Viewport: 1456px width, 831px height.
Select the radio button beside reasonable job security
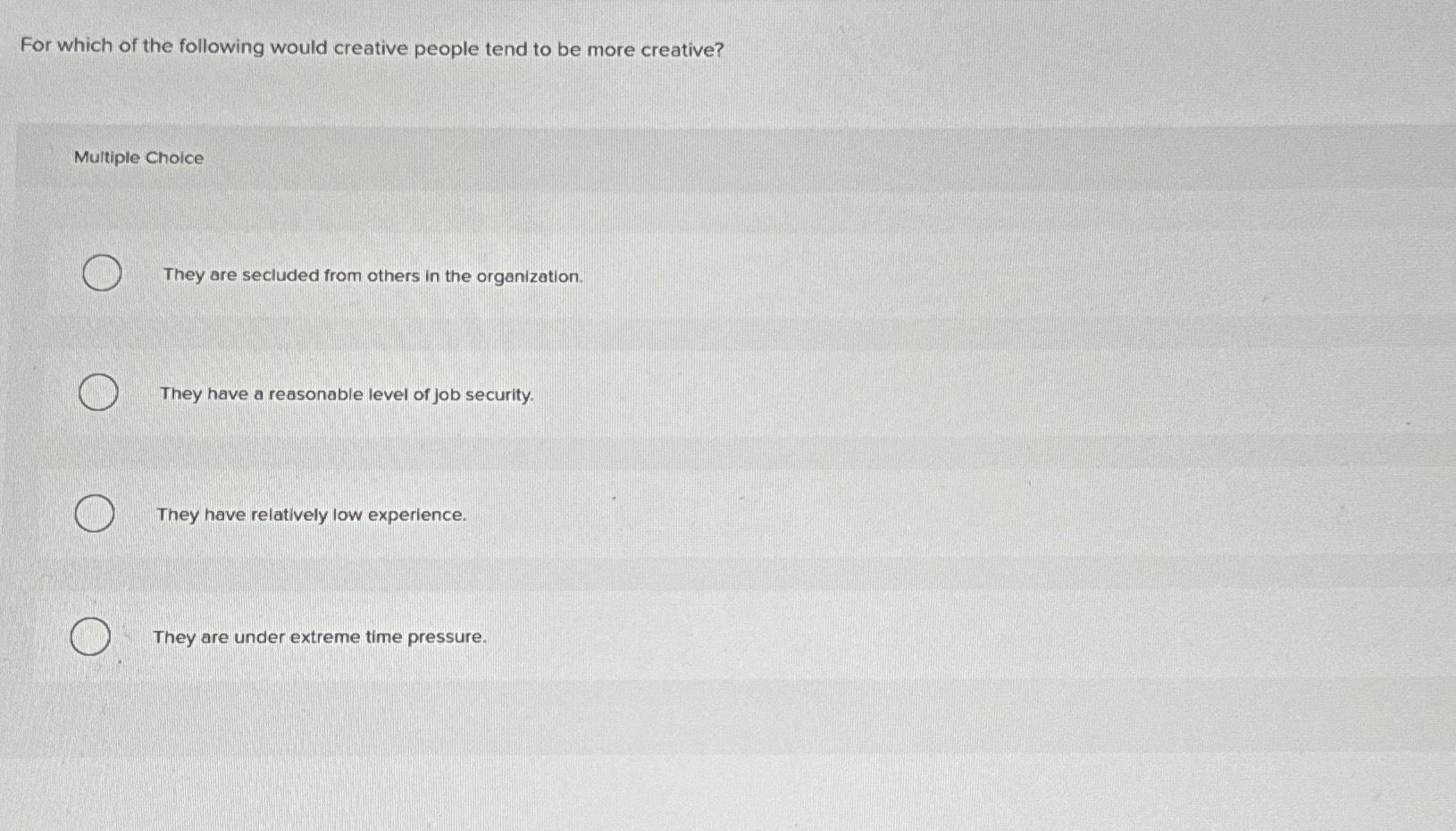(96, 391)
